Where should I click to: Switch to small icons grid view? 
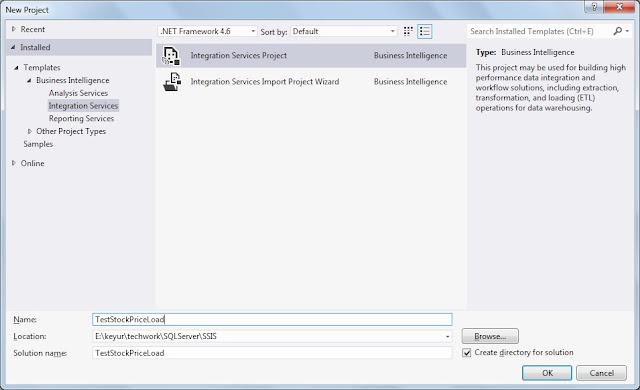tap(408, 31)
